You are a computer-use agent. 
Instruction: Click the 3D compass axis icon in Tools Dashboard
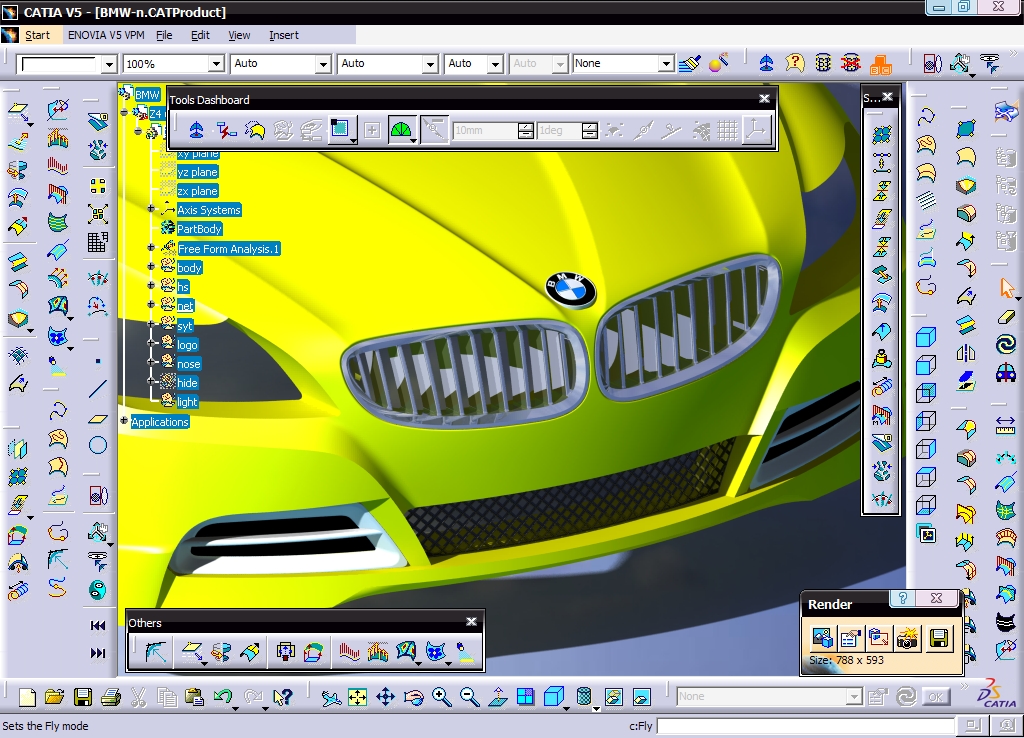[x=196, y=130]
